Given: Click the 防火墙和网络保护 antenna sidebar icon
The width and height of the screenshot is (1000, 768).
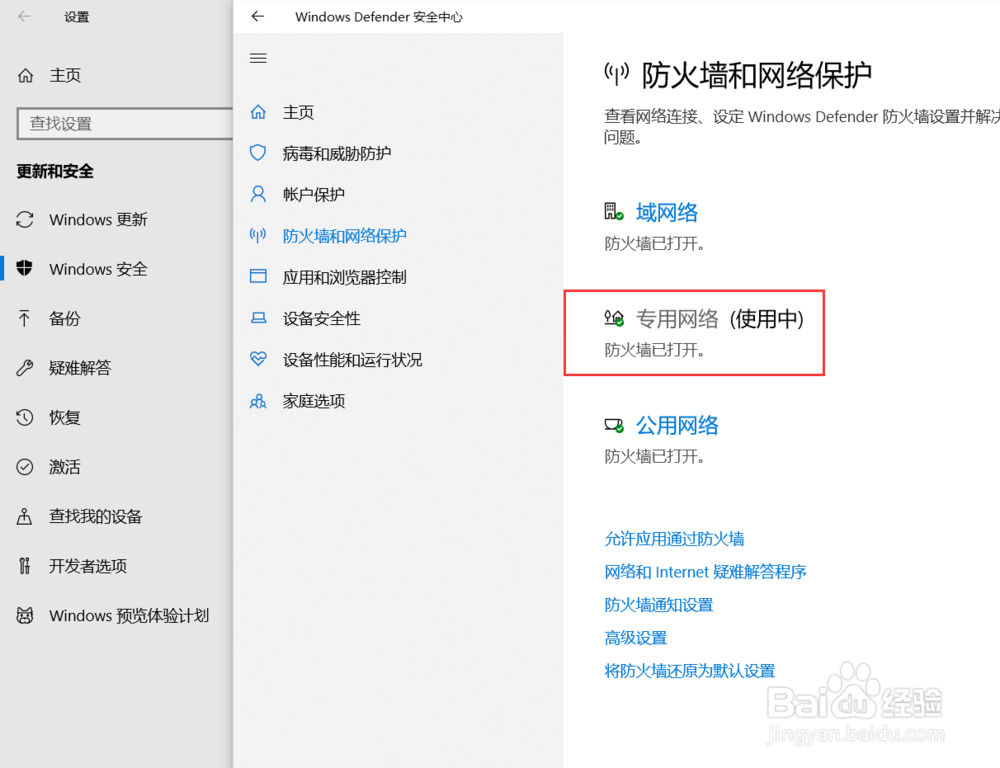Looking at the screenshot, I should tap(258, 236).
